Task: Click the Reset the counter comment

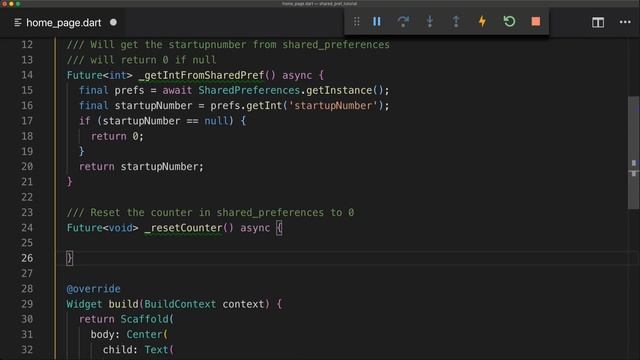Action: pos(210,213)
